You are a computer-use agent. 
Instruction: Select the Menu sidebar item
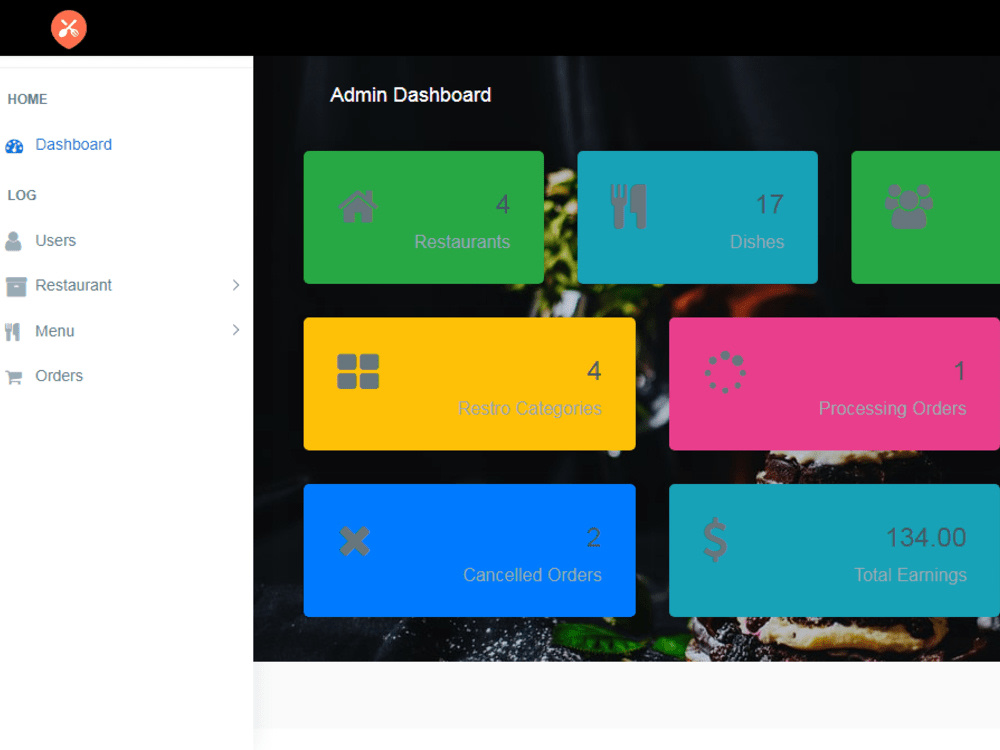click(55, 331)
